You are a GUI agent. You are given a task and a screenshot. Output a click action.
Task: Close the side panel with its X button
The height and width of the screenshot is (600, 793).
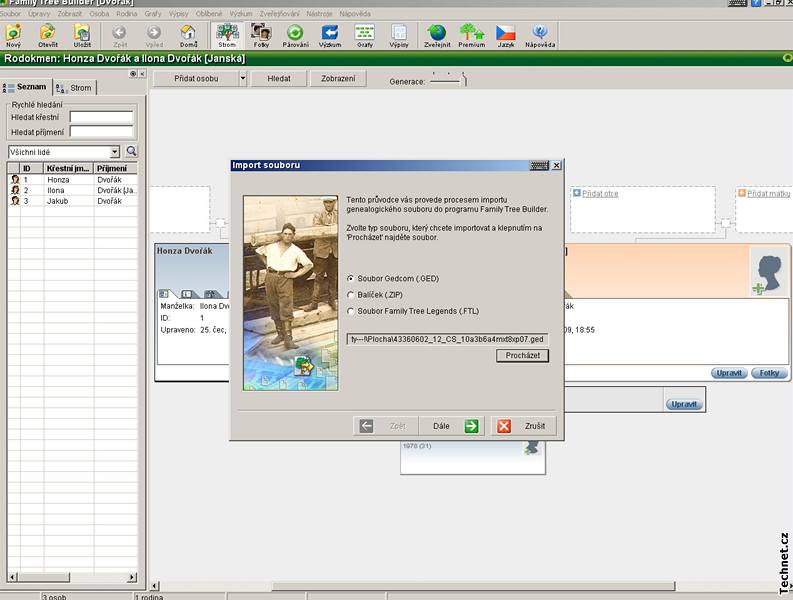(142, 74)
